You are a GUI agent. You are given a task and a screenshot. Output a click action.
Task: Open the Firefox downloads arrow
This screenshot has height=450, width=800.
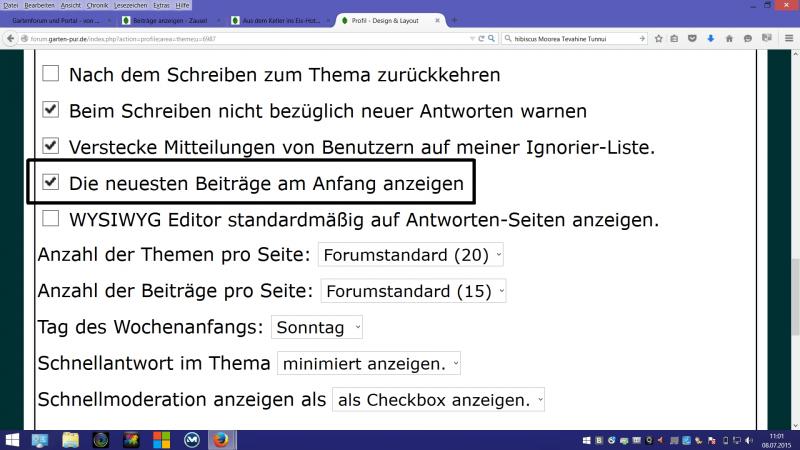click(x=710, y=39)
